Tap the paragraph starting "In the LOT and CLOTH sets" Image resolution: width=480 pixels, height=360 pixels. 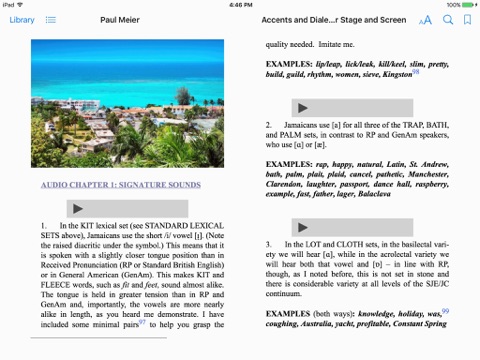click(357, 269)
